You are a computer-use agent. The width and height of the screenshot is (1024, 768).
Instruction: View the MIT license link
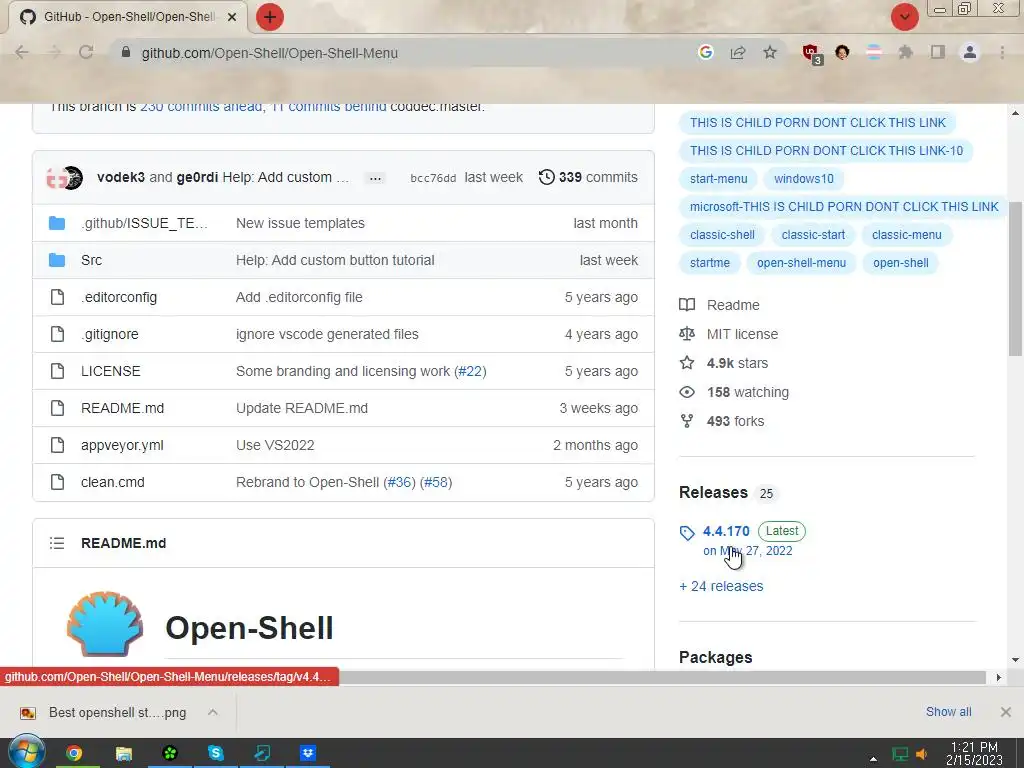[729, 334]
